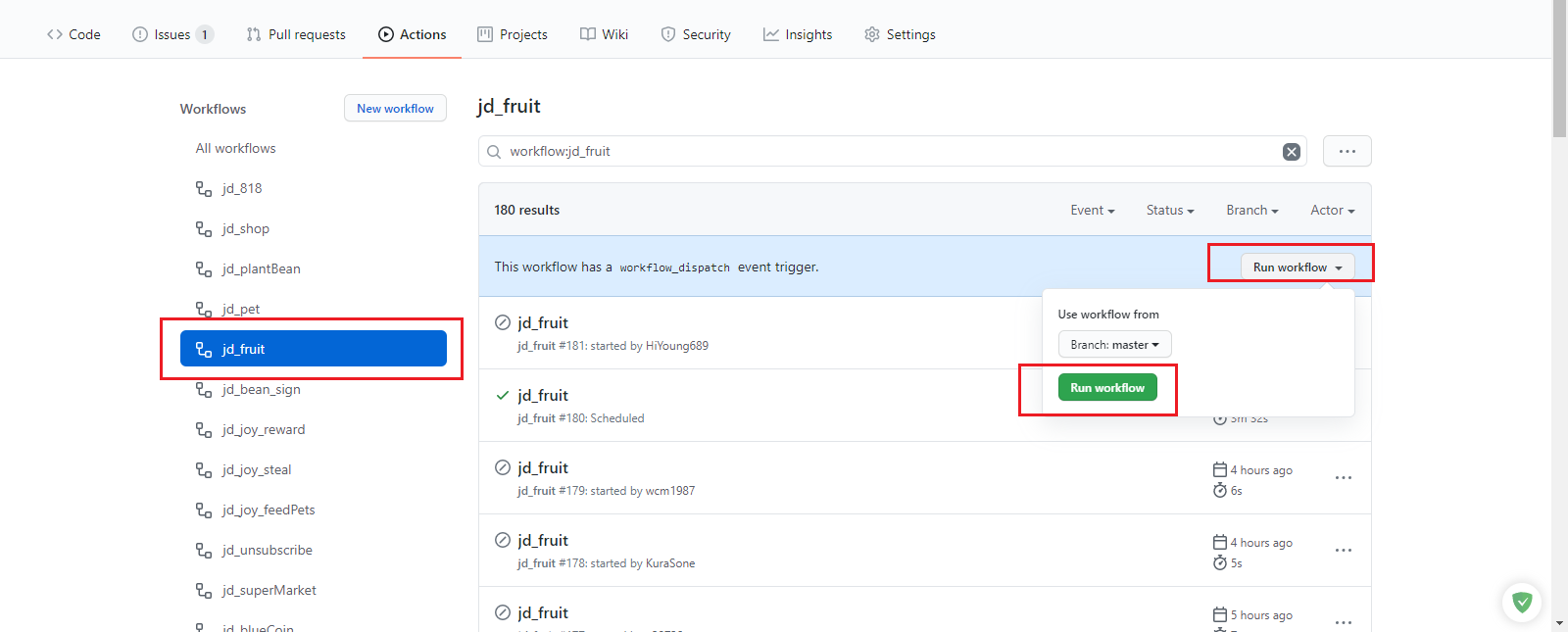Click the workflow icon beside jd_joy_reward
Viewport: 1568px width, 632px height.
click(x=204, y=429)
